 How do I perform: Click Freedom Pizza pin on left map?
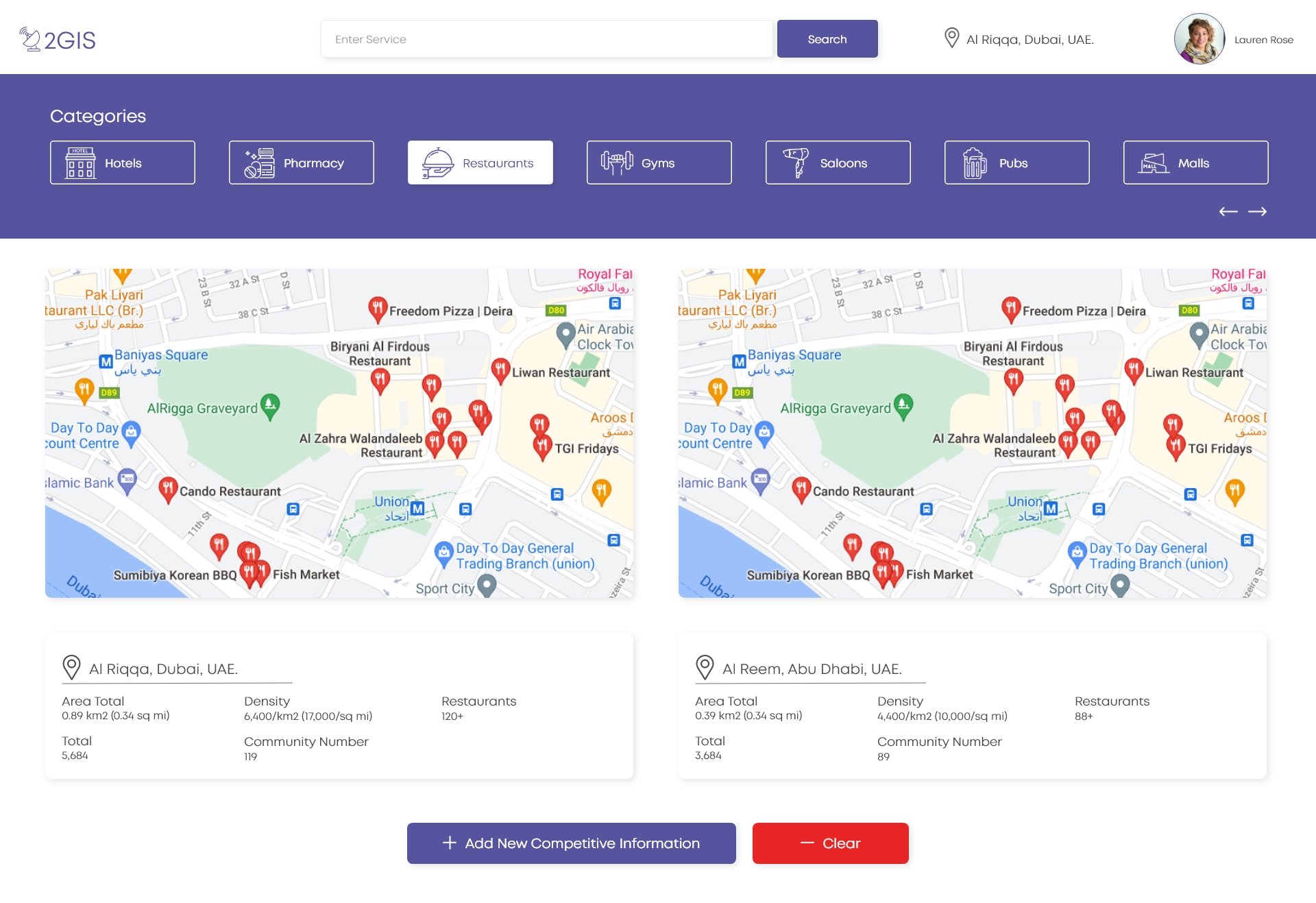pos(378,309)
